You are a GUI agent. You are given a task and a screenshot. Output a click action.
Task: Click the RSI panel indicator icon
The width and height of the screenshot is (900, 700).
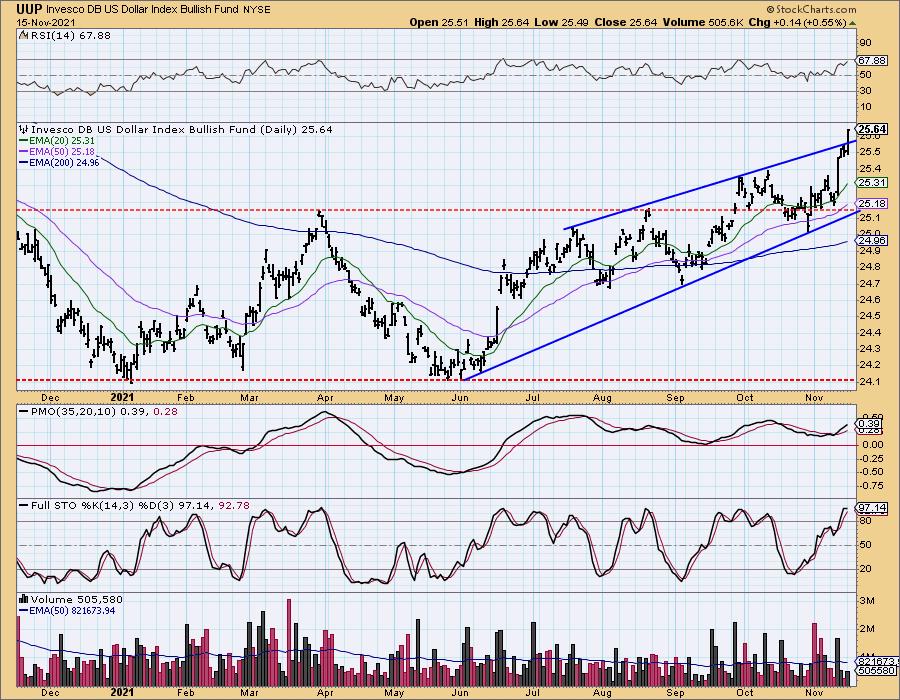[23, 36]
